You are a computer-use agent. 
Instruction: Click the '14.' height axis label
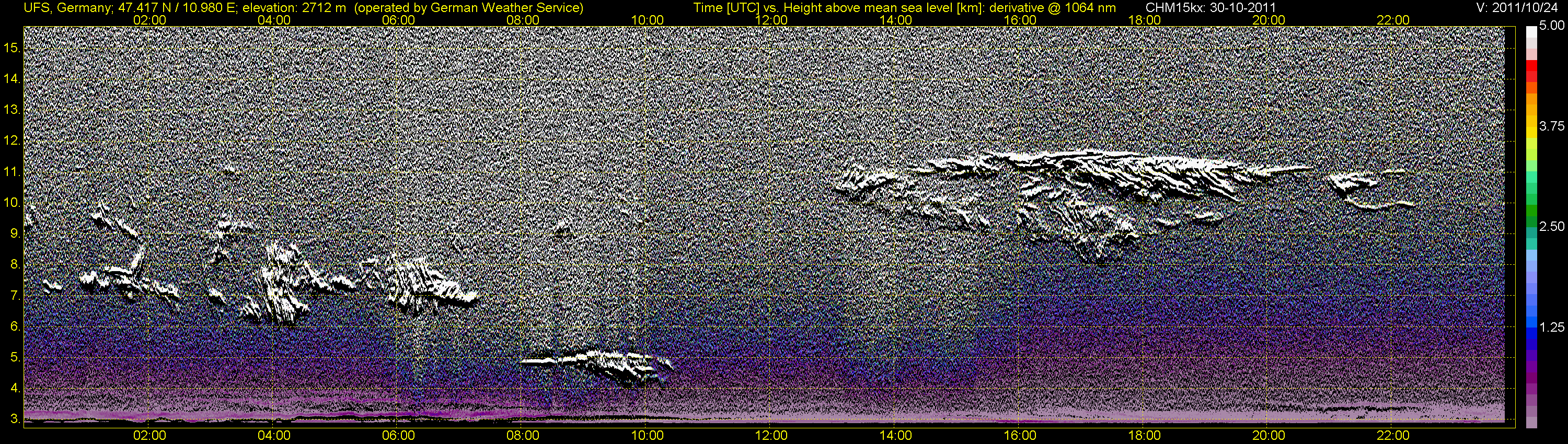coord(12,78)
